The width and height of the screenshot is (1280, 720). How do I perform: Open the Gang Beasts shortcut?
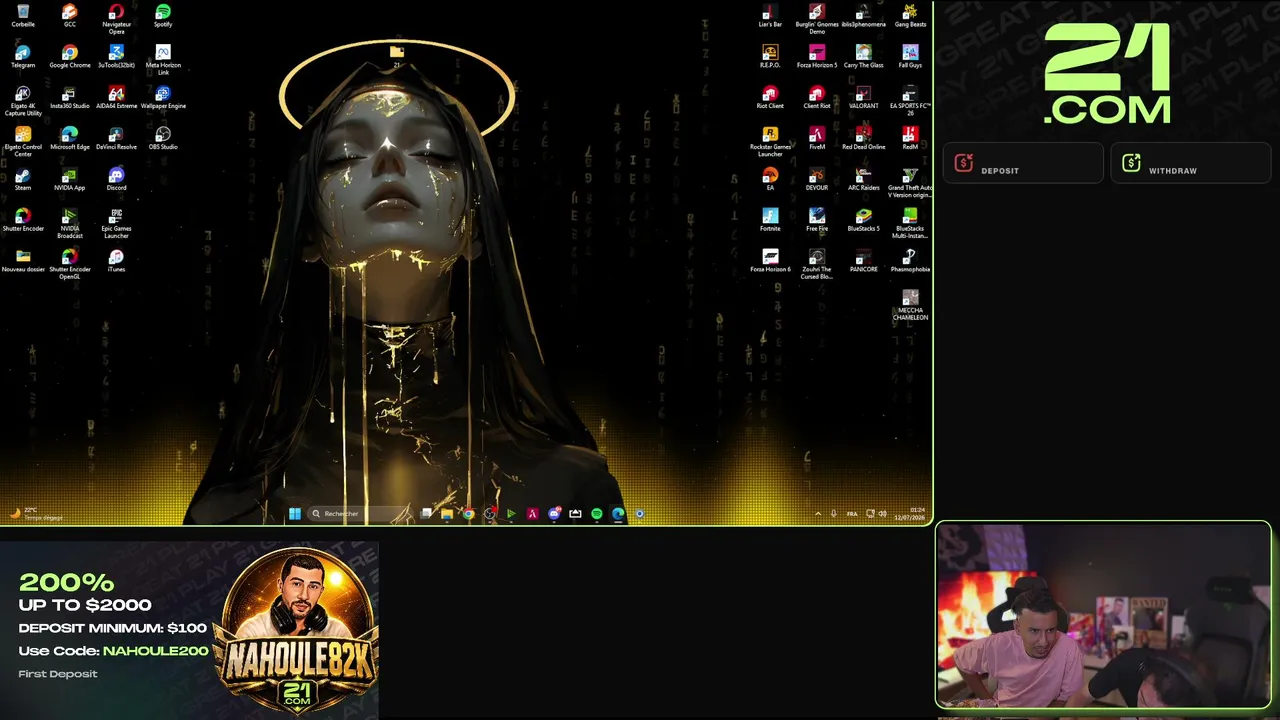tap(910, 16)
